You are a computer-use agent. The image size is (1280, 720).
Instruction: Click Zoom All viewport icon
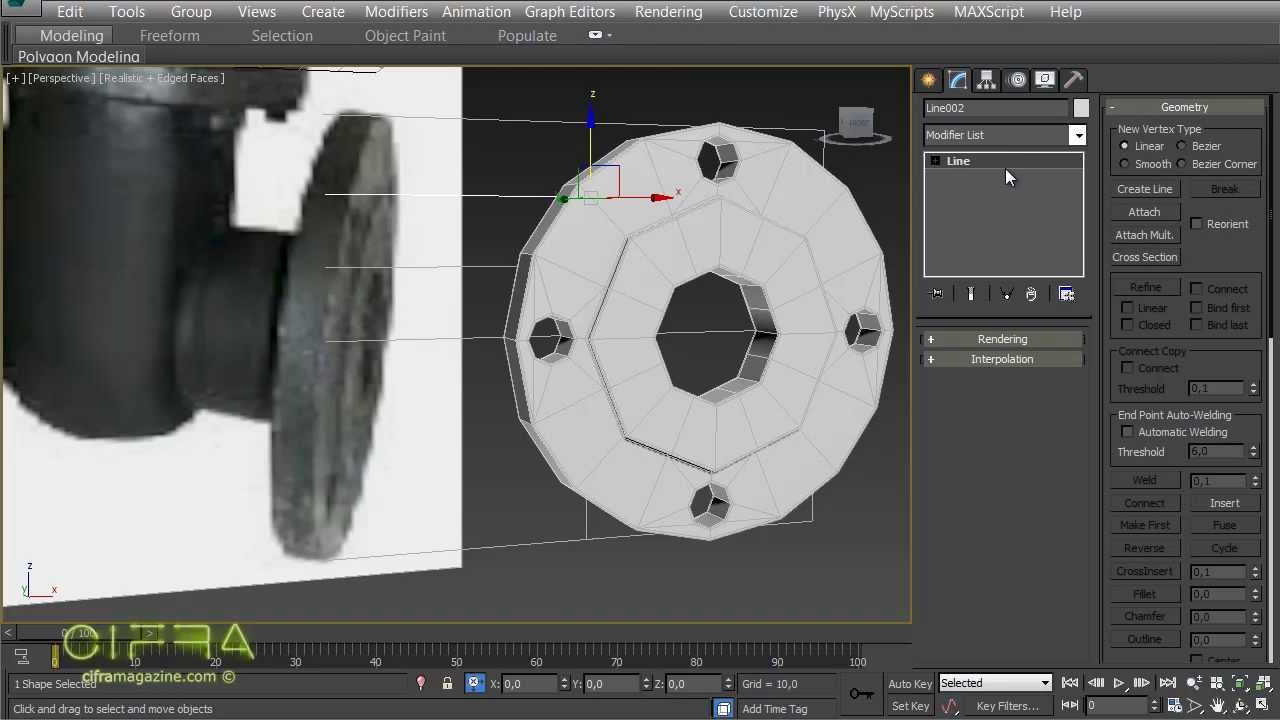click(x=1217, y=684)
